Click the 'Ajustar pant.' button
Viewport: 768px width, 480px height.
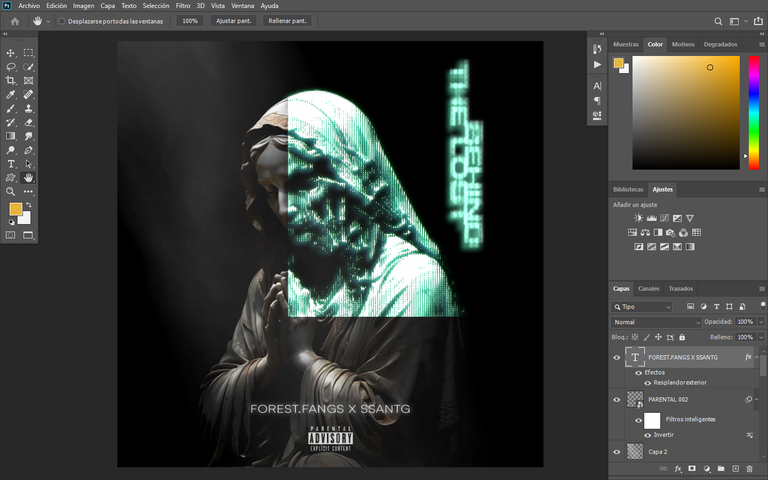pos(233,21)
